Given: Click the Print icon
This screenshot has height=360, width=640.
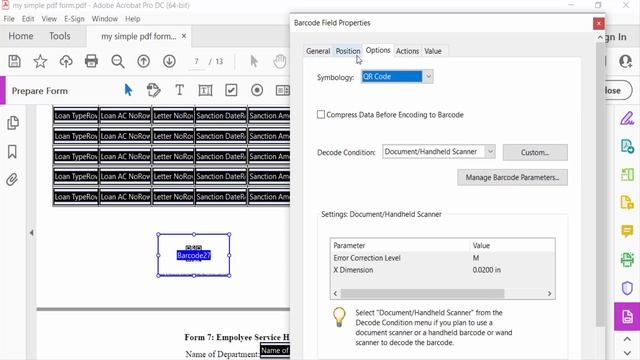Looking at the screenshot, I should (x=91, y=61).
